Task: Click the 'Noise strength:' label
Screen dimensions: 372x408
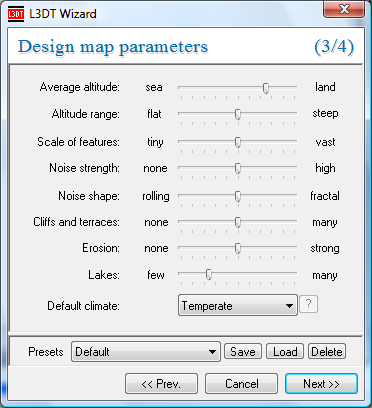Action: [84, 168]
